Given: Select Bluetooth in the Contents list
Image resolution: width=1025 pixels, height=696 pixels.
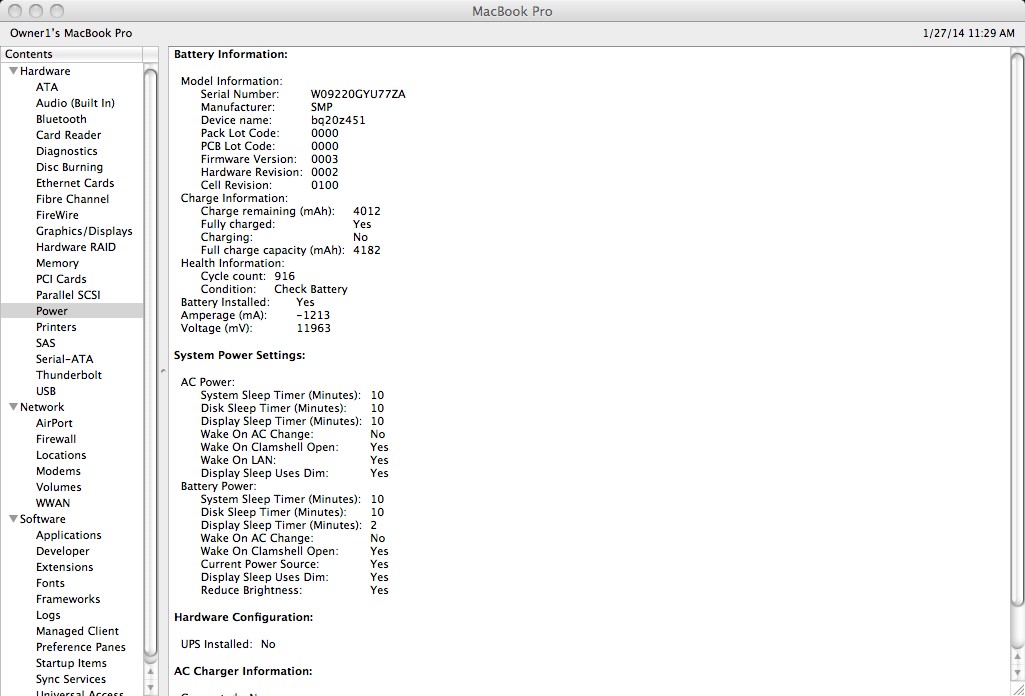Looking at the screenshot, I should point(61,119).
